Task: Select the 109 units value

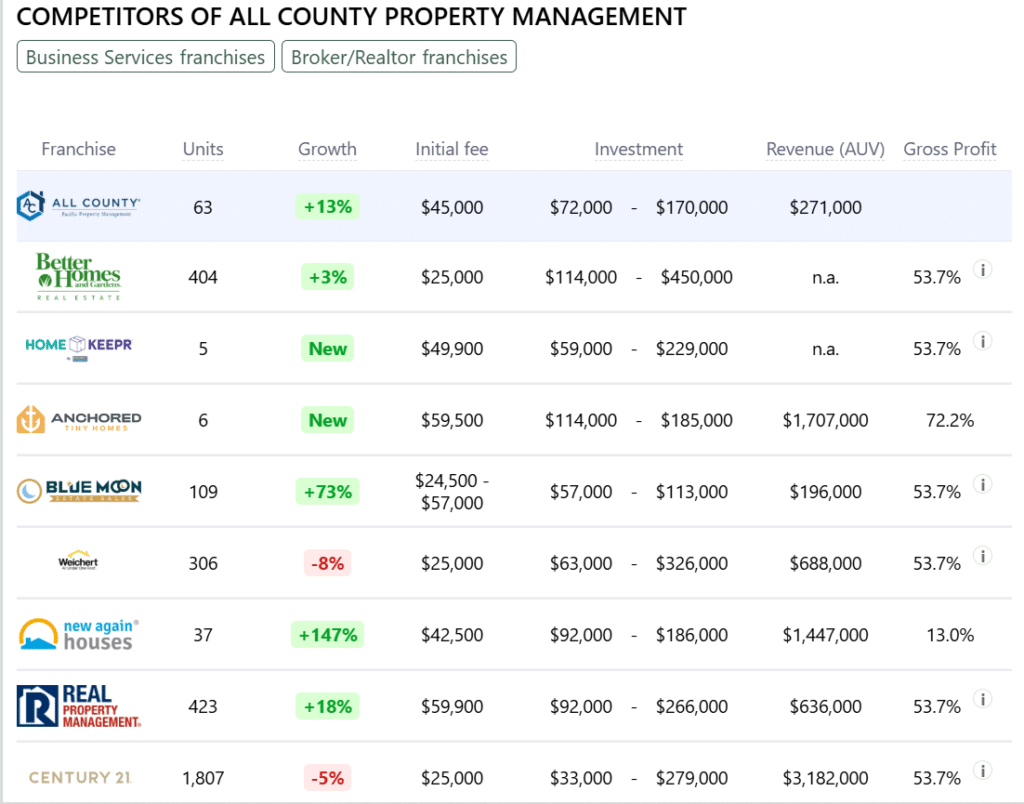Action: point(203,491)
